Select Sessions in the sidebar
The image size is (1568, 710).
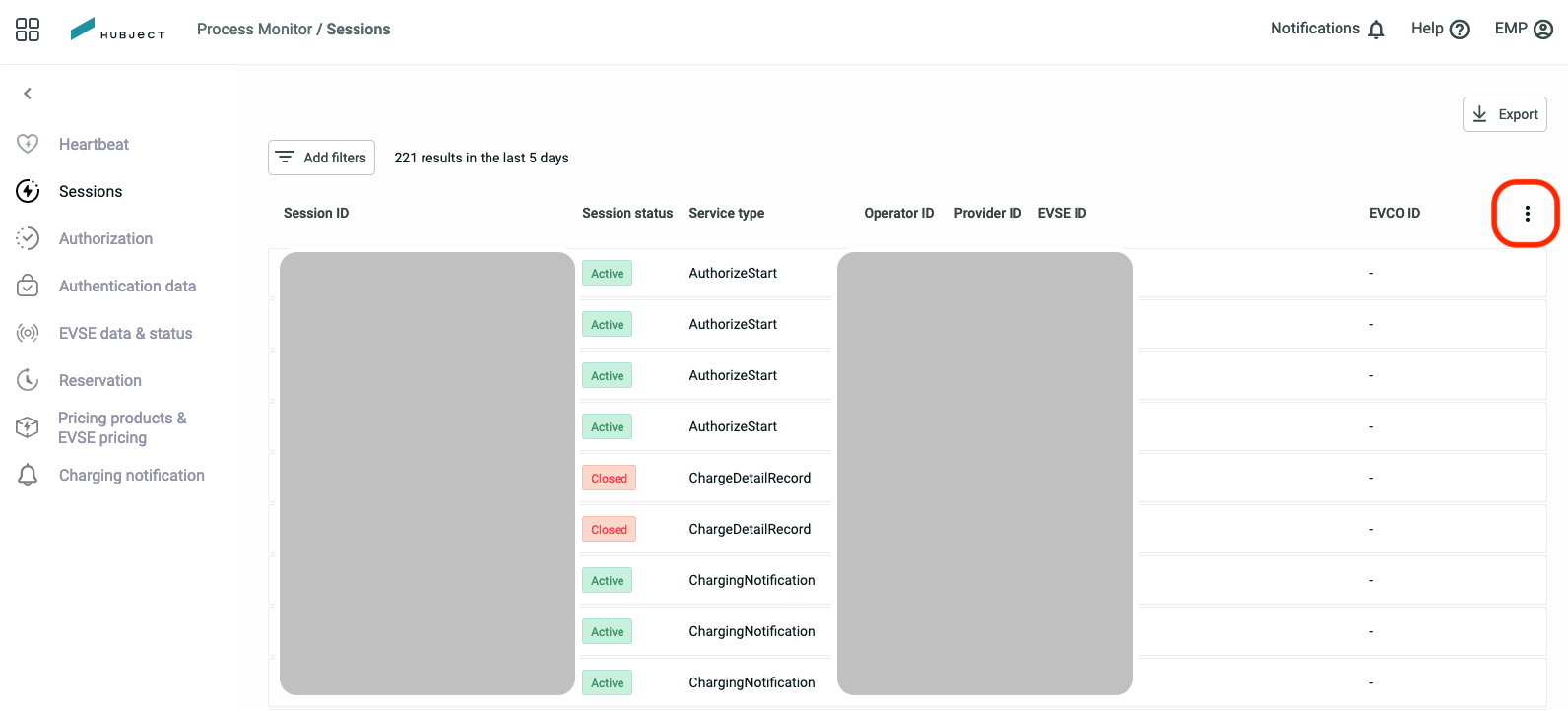click(x=91, y=191)
